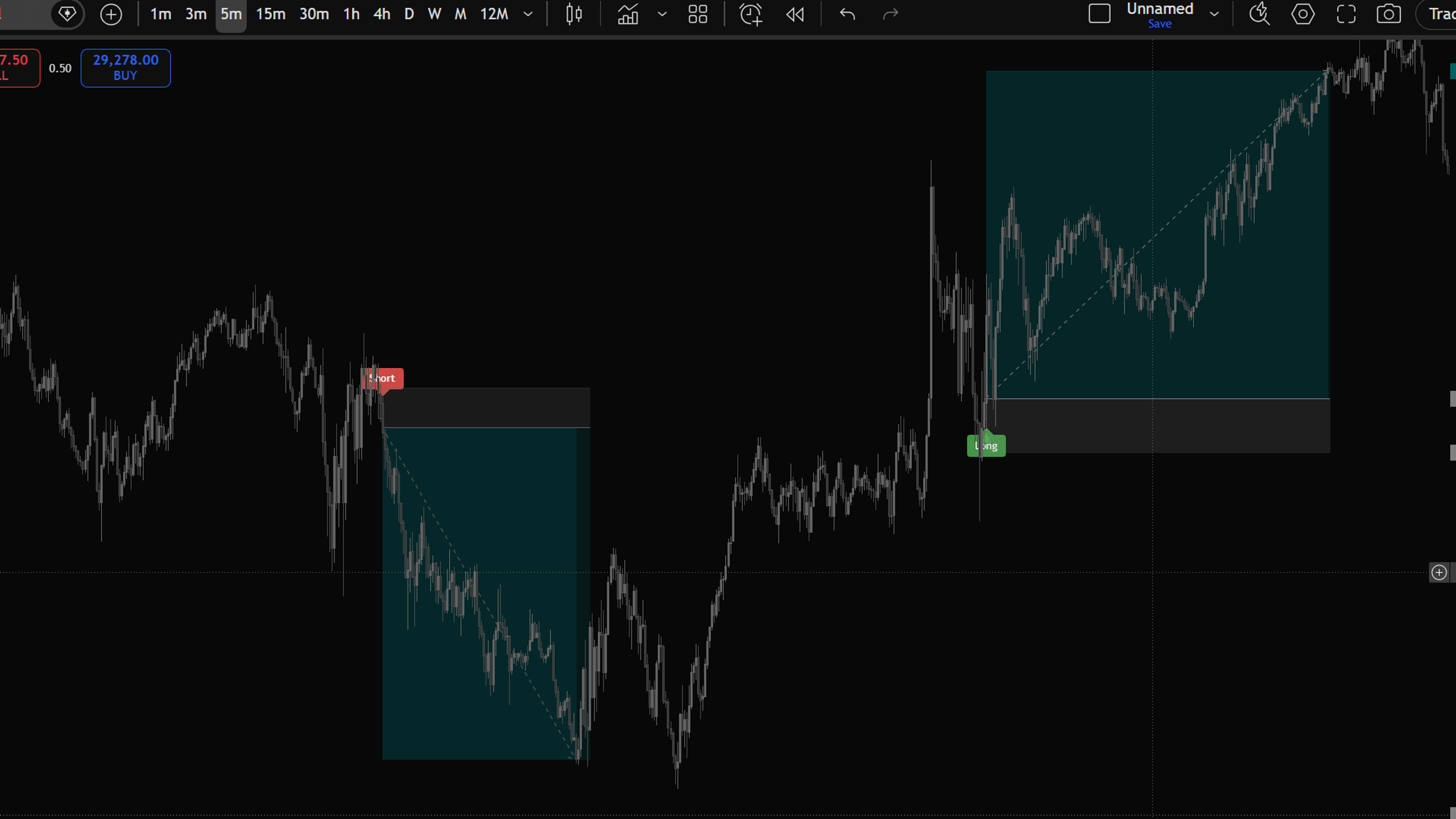Switch to 1h timeframe

[351, 14]
